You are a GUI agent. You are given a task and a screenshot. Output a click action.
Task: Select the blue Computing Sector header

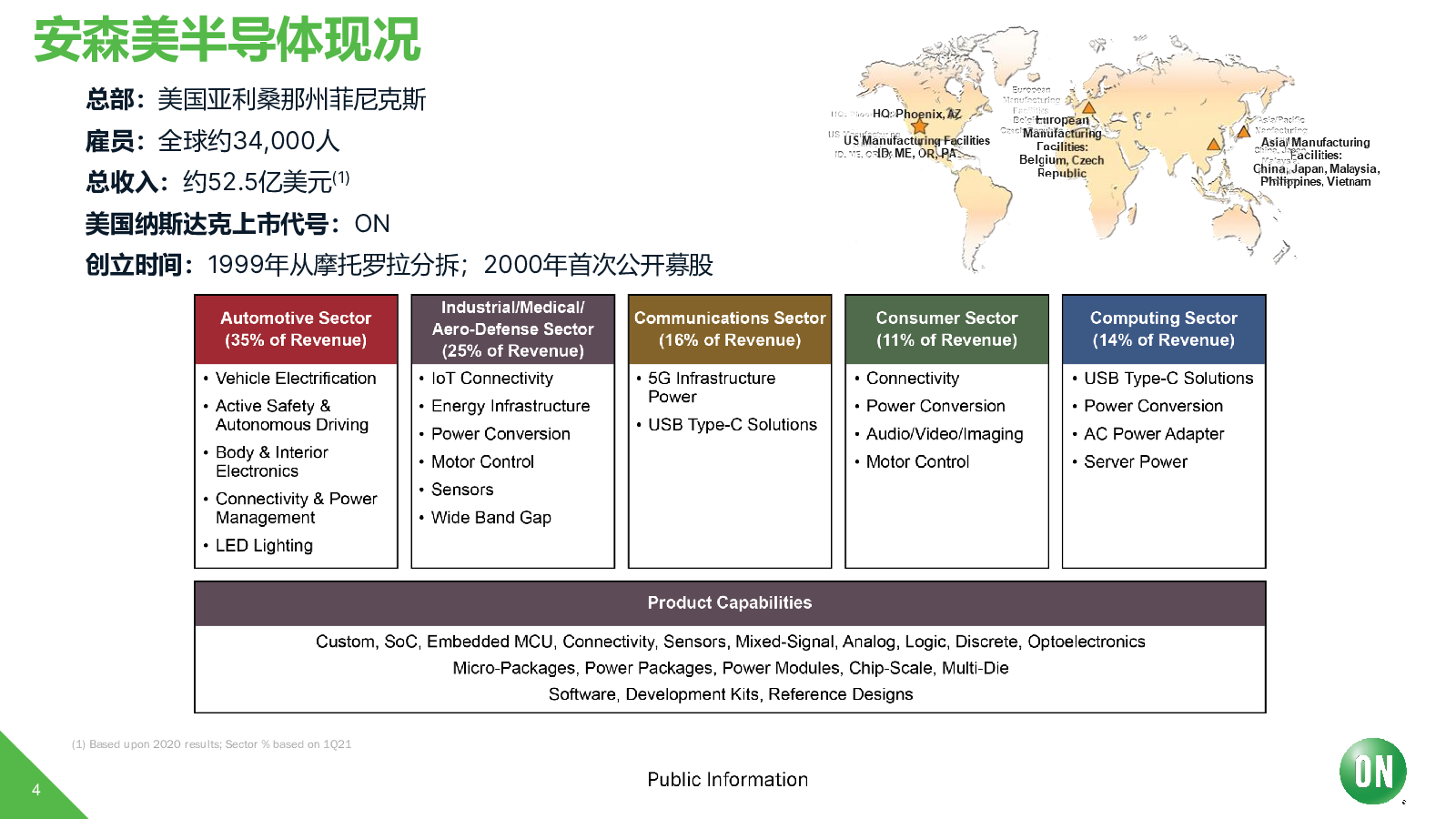click(x=1164, y=329)
